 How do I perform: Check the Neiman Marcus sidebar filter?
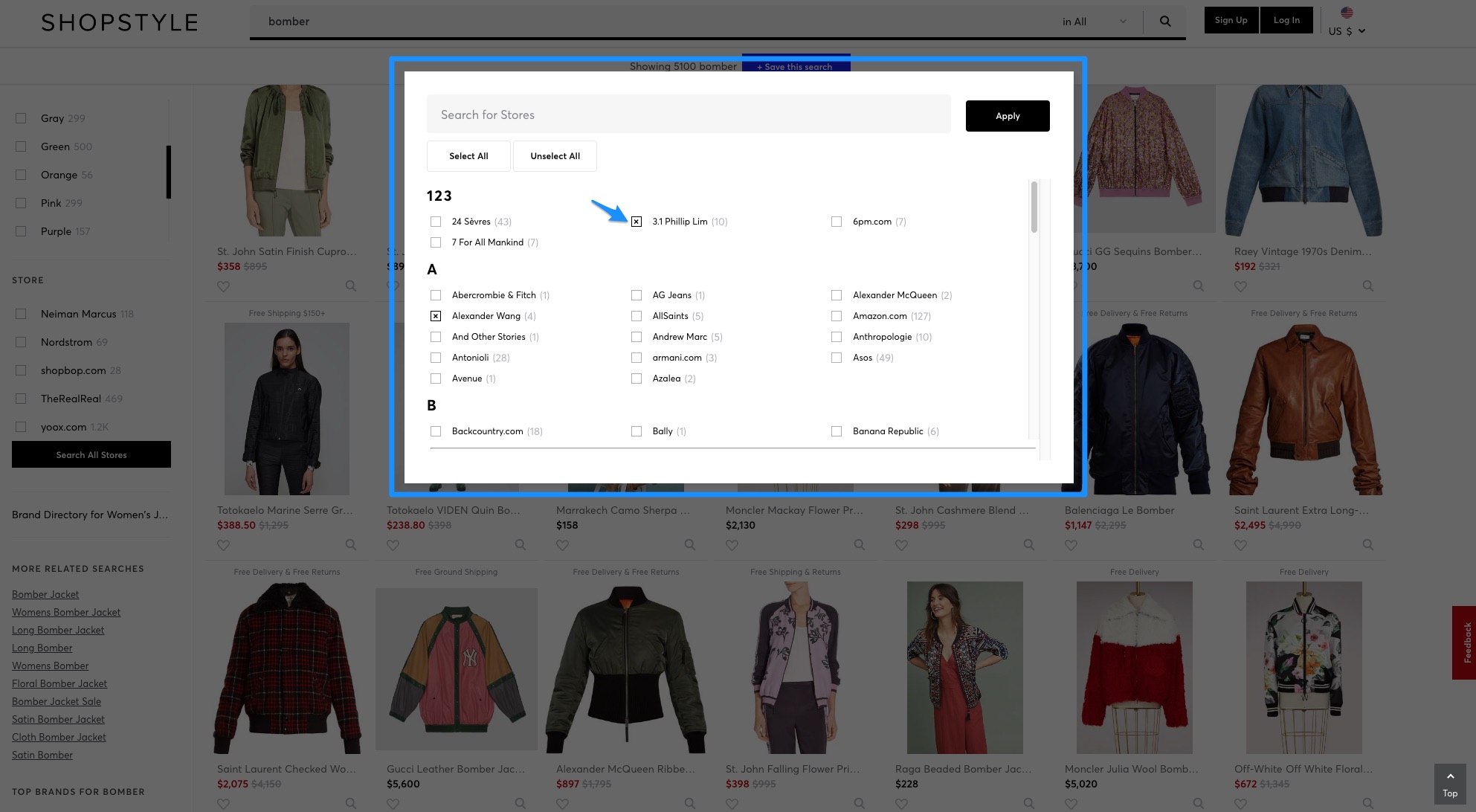coord(21,314)
